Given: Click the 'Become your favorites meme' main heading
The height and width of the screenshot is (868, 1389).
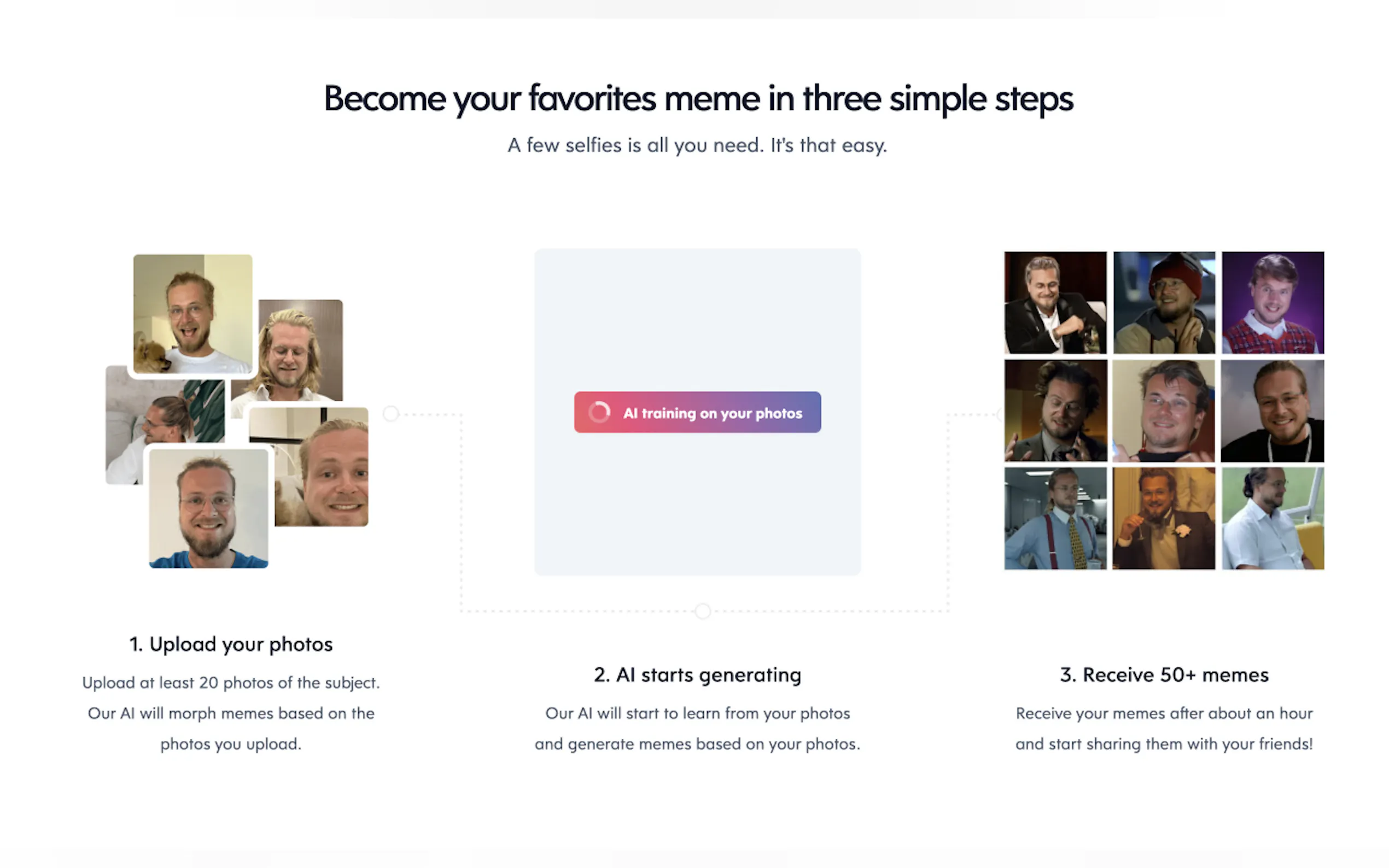Looking at the screenshot, I should [x=698, y=99].
